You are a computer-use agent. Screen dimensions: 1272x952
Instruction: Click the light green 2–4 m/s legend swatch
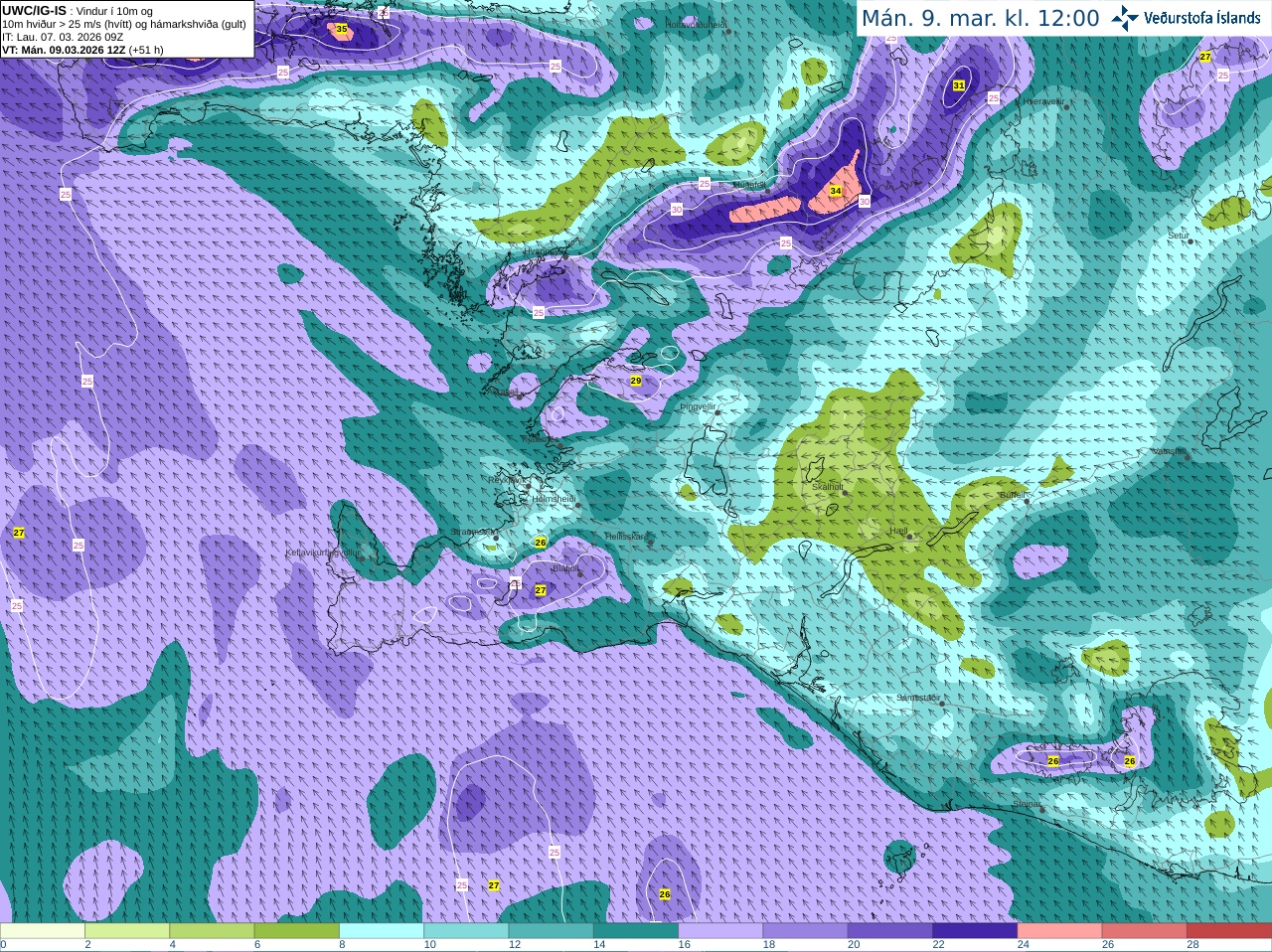pyautogui.click(x=127, y=931)
